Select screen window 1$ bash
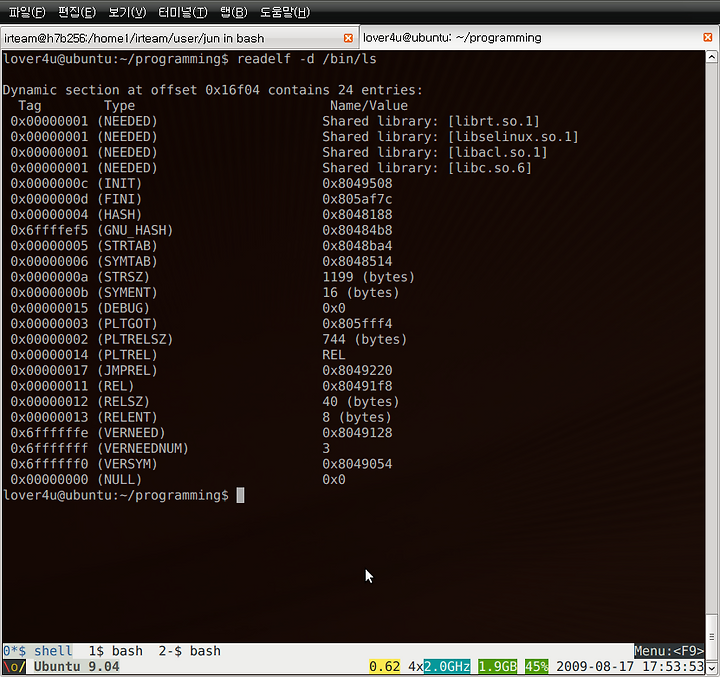Screen dimensions: 720x677 point(116,651)
